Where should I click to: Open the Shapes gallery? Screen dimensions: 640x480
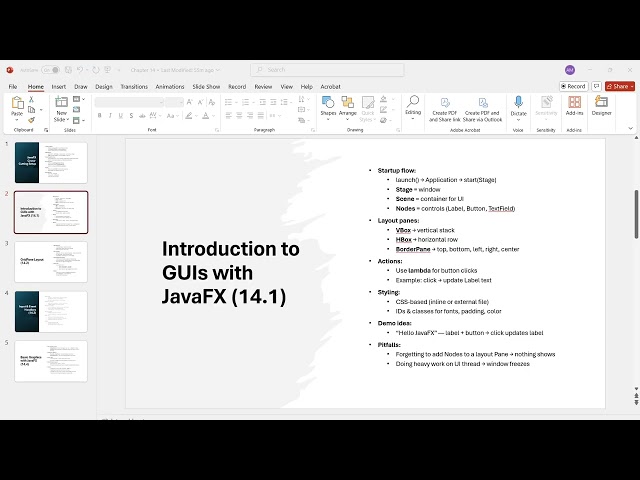328,107
